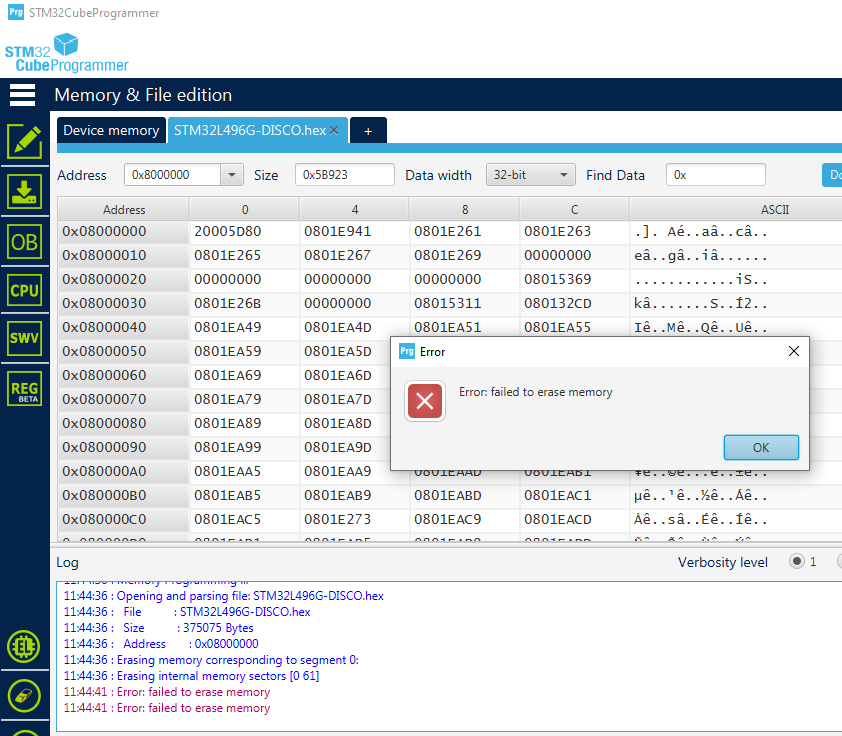Click log line Erasing internal memory sectors
842x736 pixels.
pos(191,676)
